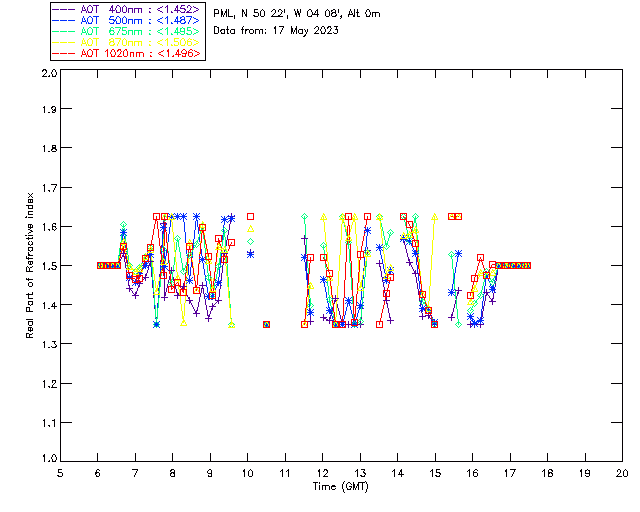Click the AOT 870nm legend entry

coord(127,42)
